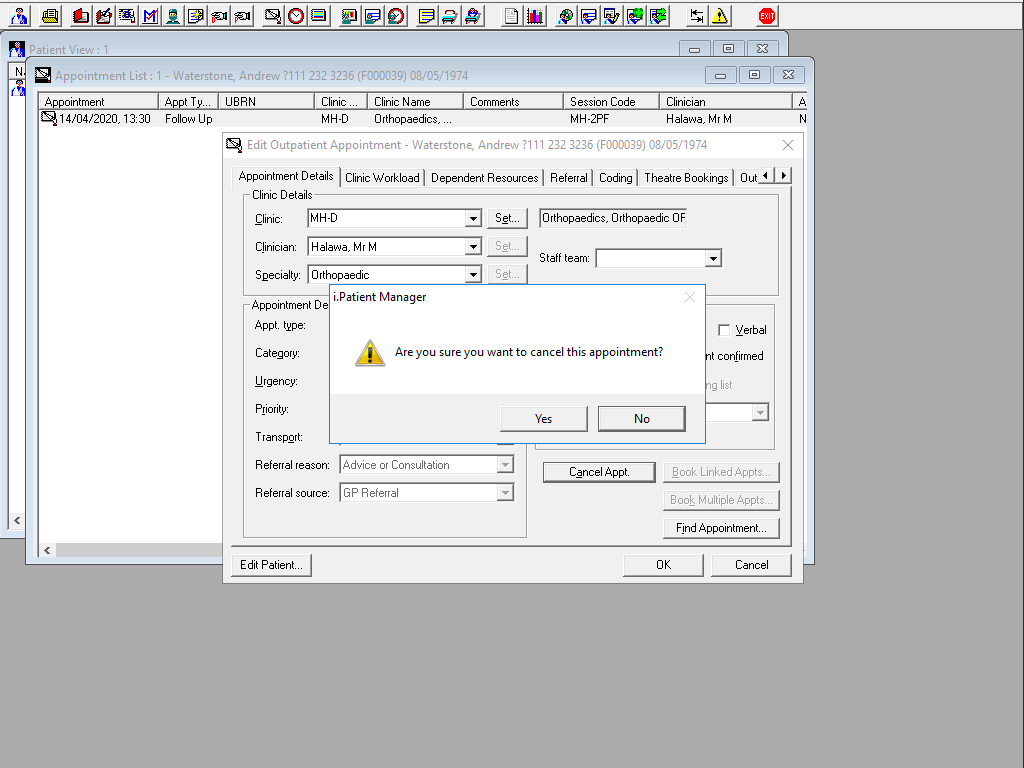
Task: Switch to the Theatre Bookings tab
Action: pos(686,178)
